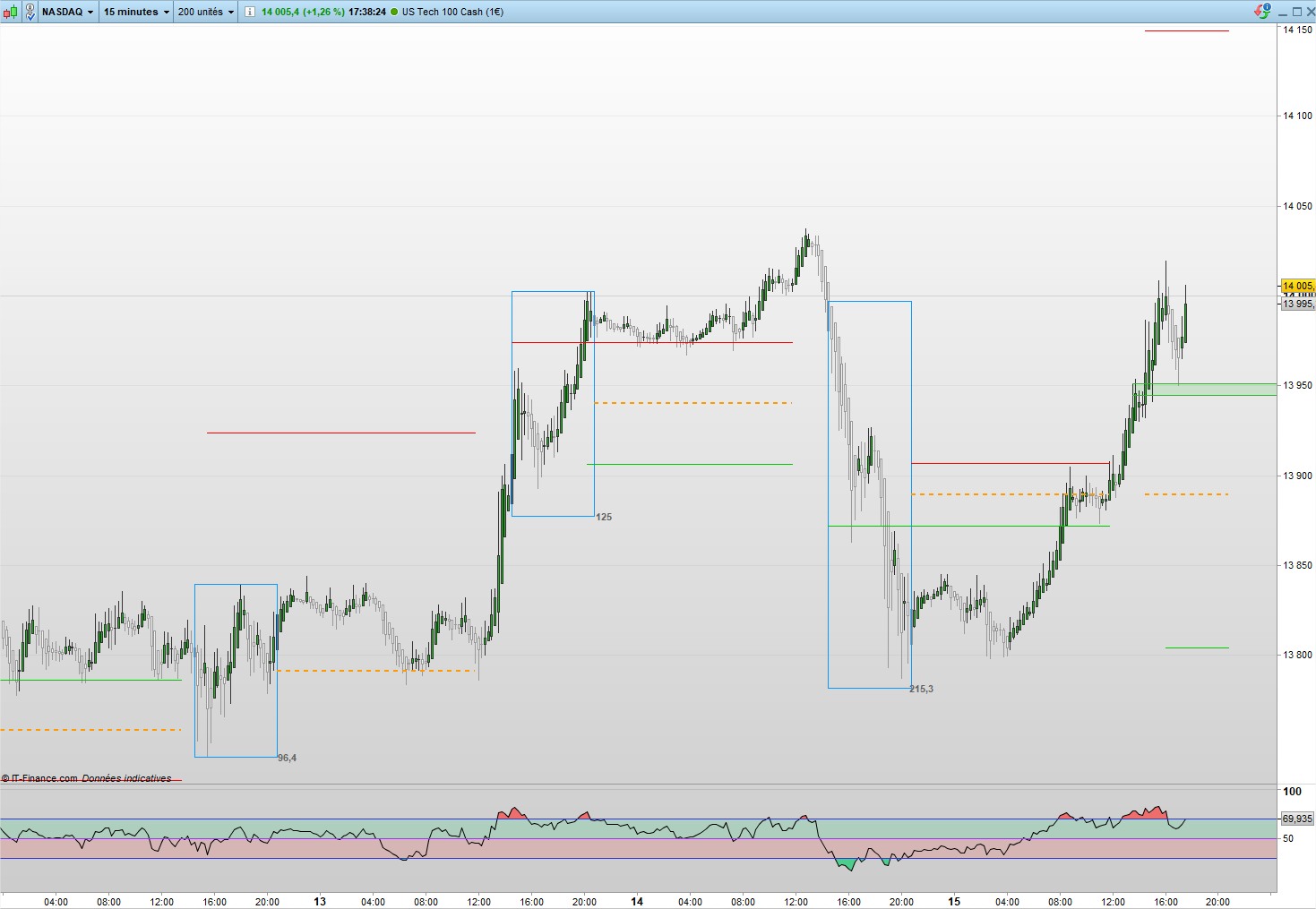Minimize the chart window
The height and width of the screenshot is (909, 1316).
pyautogui.click(x=1283, y=12)
